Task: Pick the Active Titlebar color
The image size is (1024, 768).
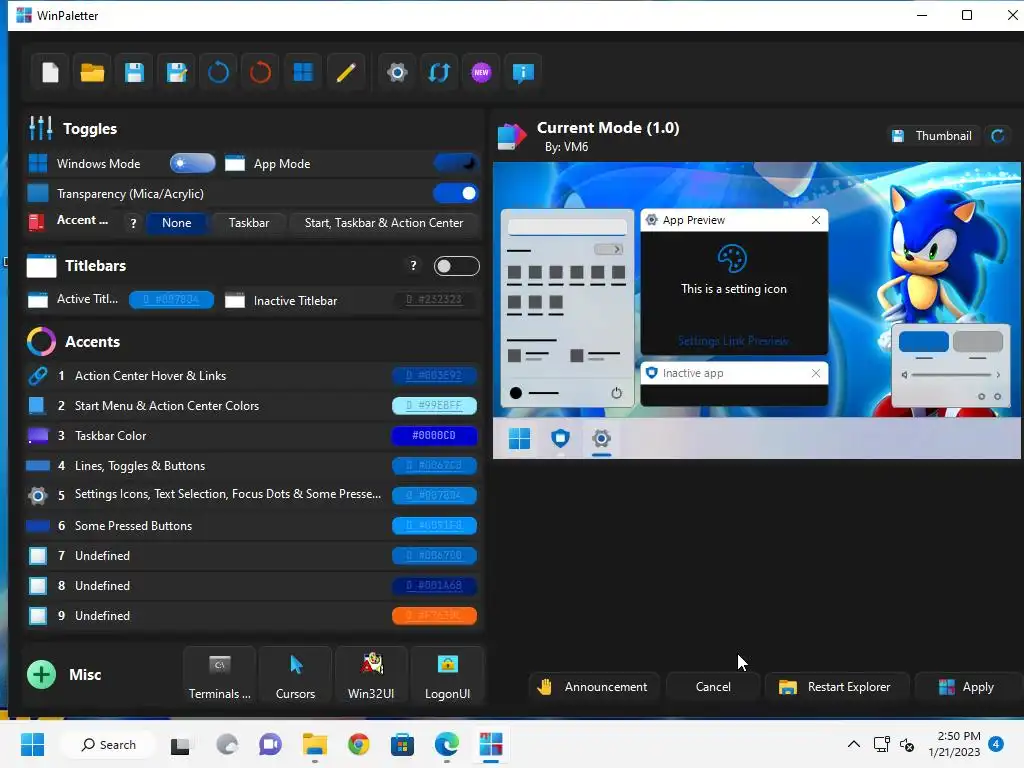Action: [x=171, y=300]
